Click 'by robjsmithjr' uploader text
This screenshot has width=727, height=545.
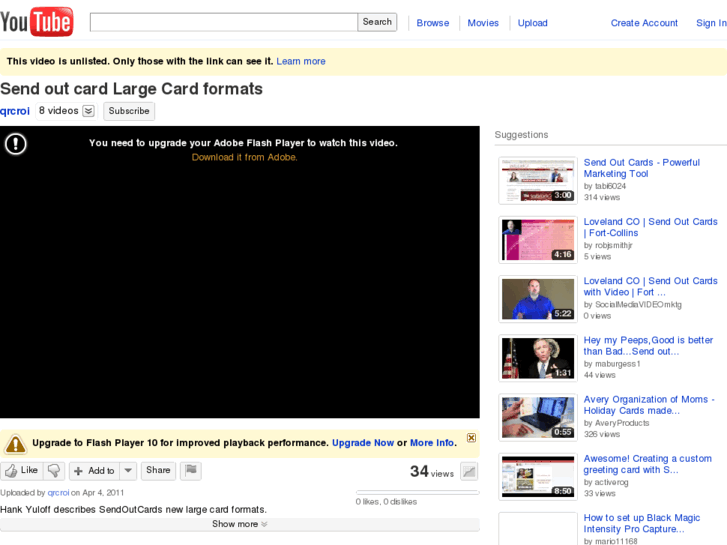click(x=608, y=245)
